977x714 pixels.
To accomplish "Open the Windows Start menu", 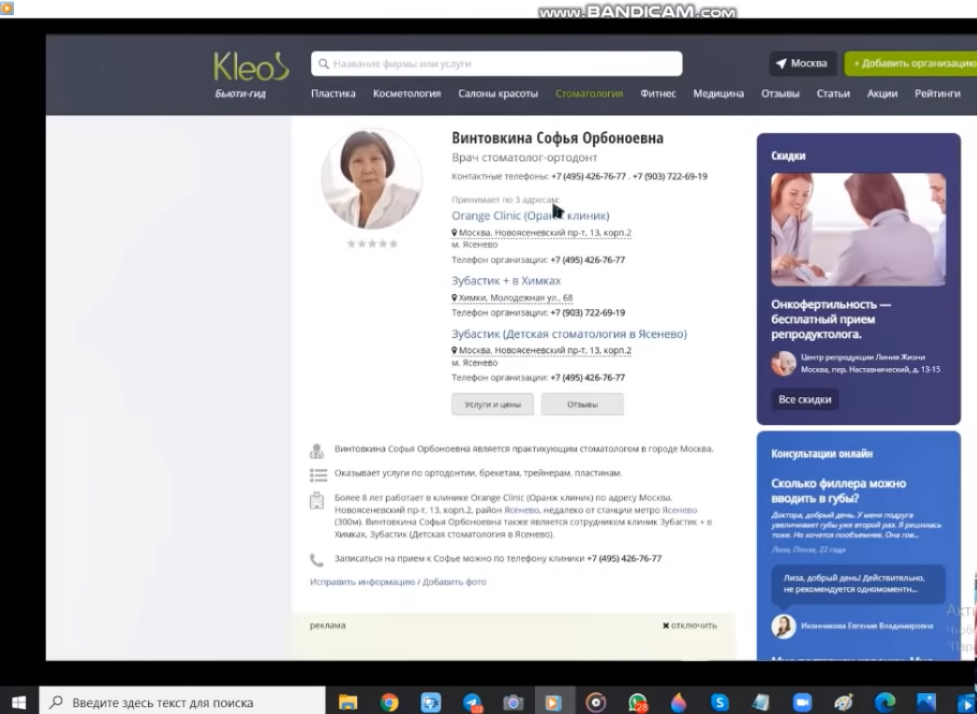I will tap(19, 702).
